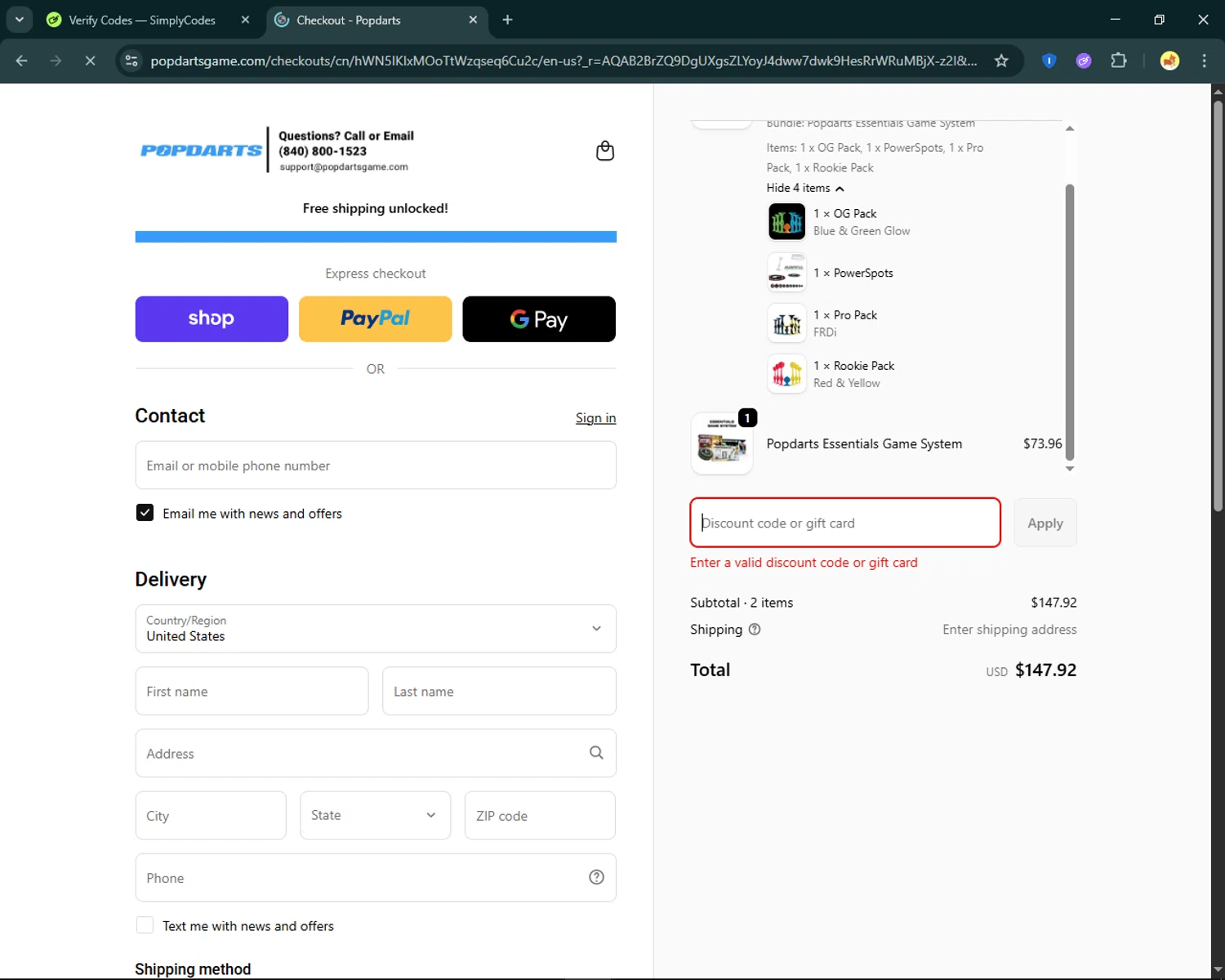The width and height of the screenshot is (1225, 980).
Task: Focus the Phone field
Action: point(376,877)
